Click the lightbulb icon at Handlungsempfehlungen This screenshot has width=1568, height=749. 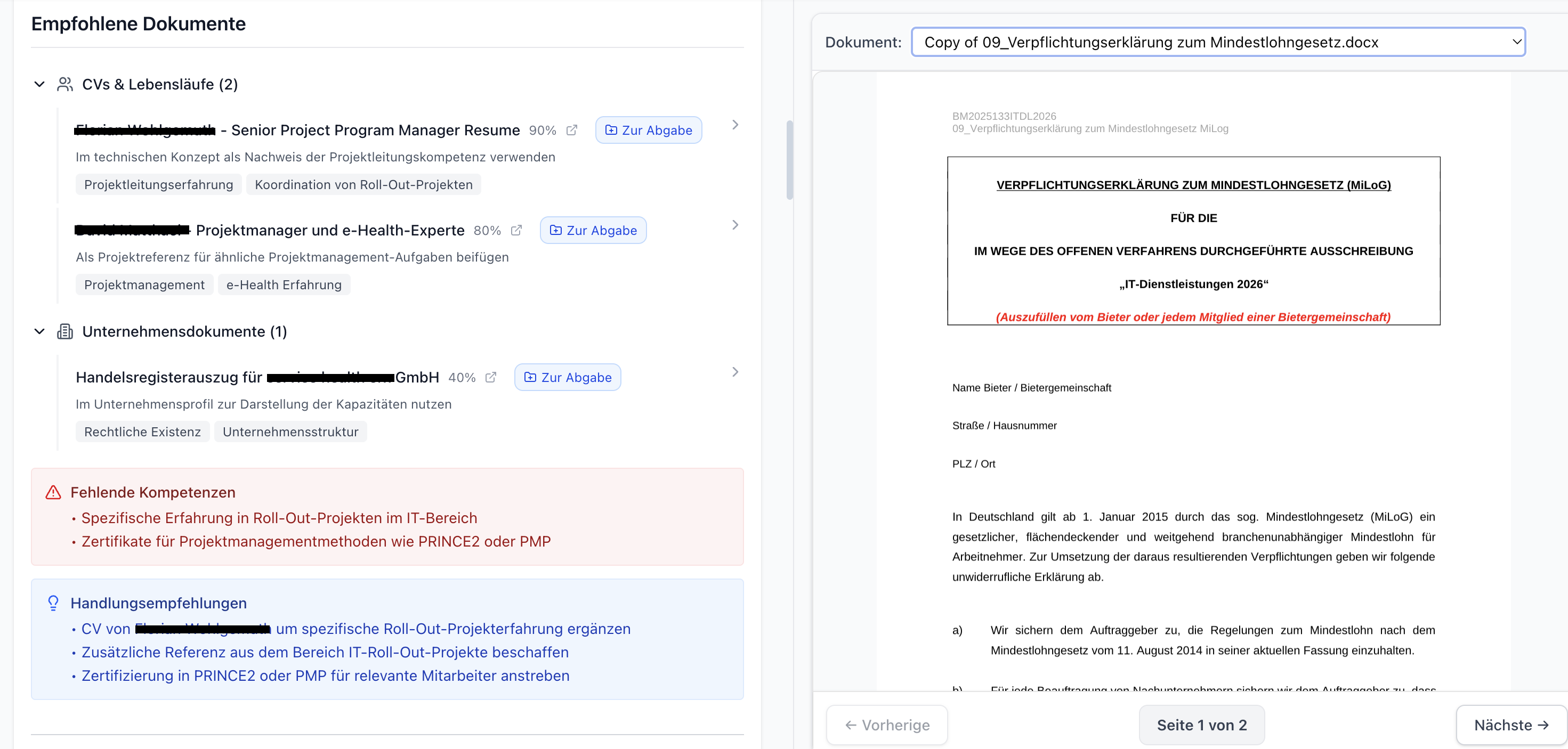54,603
